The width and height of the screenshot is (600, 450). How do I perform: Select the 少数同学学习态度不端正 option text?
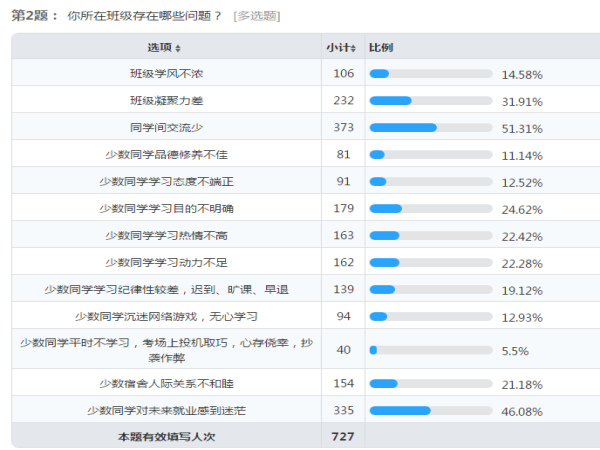[x=166, y=182]
